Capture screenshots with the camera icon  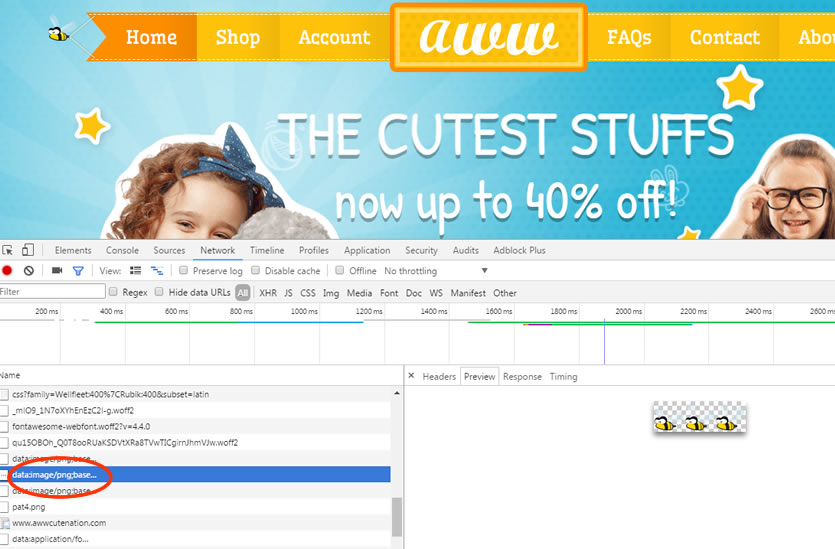point(57,271)
